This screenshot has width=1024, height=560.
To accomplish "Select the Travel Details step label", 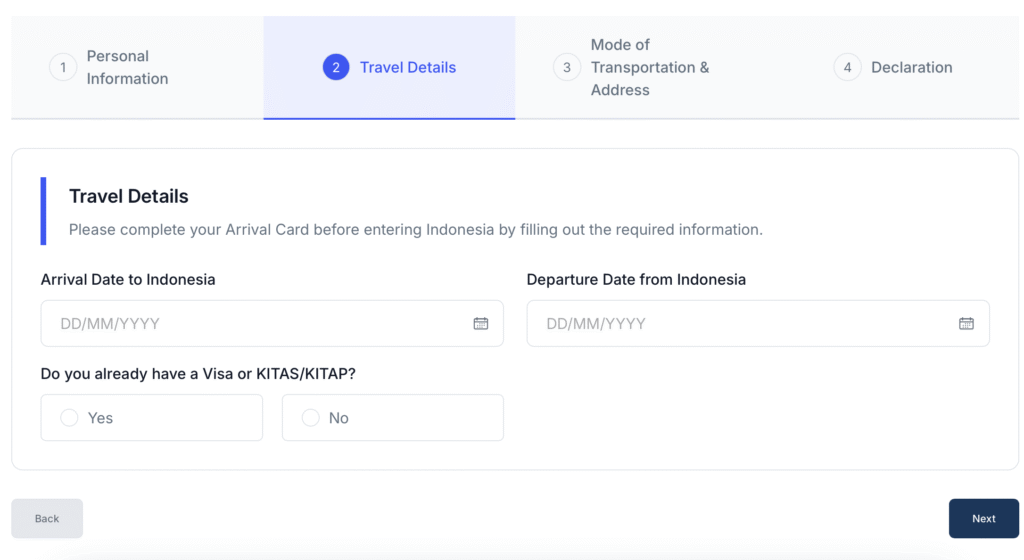I will 408,68.
